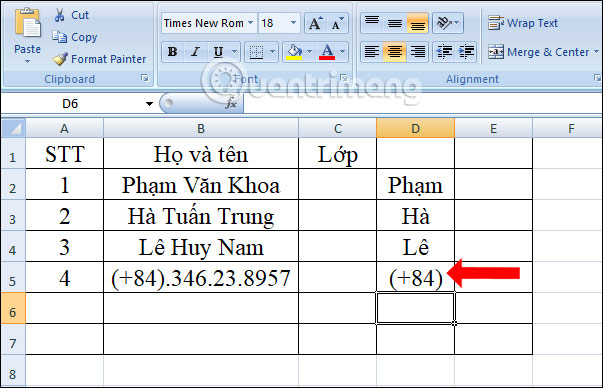Click the Name Box showing D6
The image size is (603, 388).
[70, 103]
